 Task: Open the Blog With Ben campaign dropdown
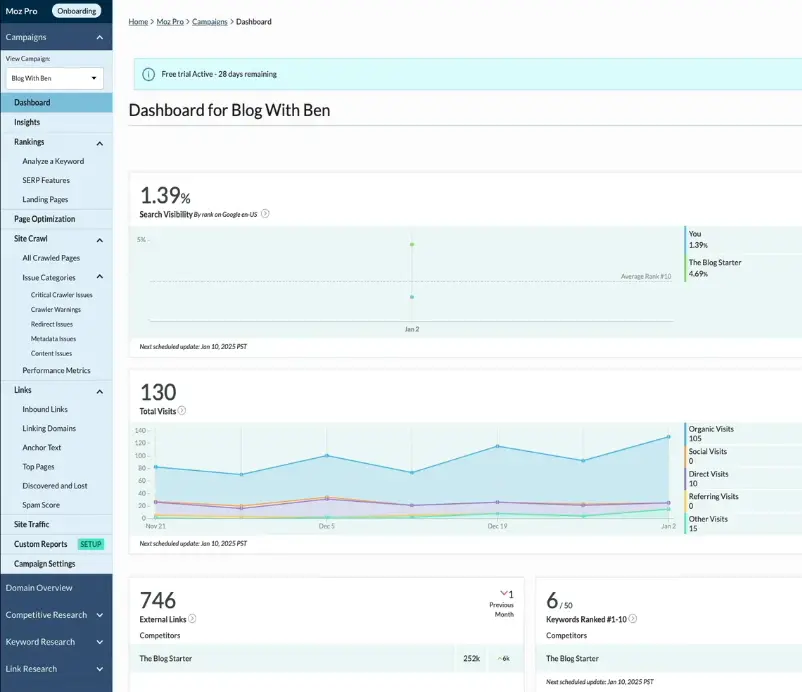click(55, 78)
